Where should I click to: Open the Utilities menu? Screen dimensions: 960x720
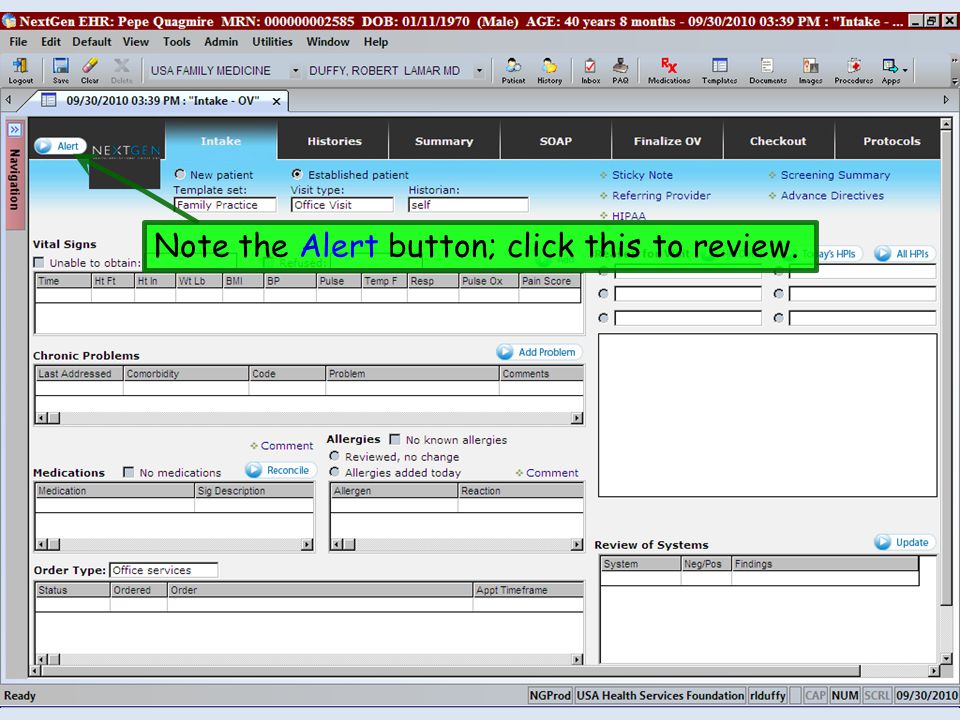point(272,42)
